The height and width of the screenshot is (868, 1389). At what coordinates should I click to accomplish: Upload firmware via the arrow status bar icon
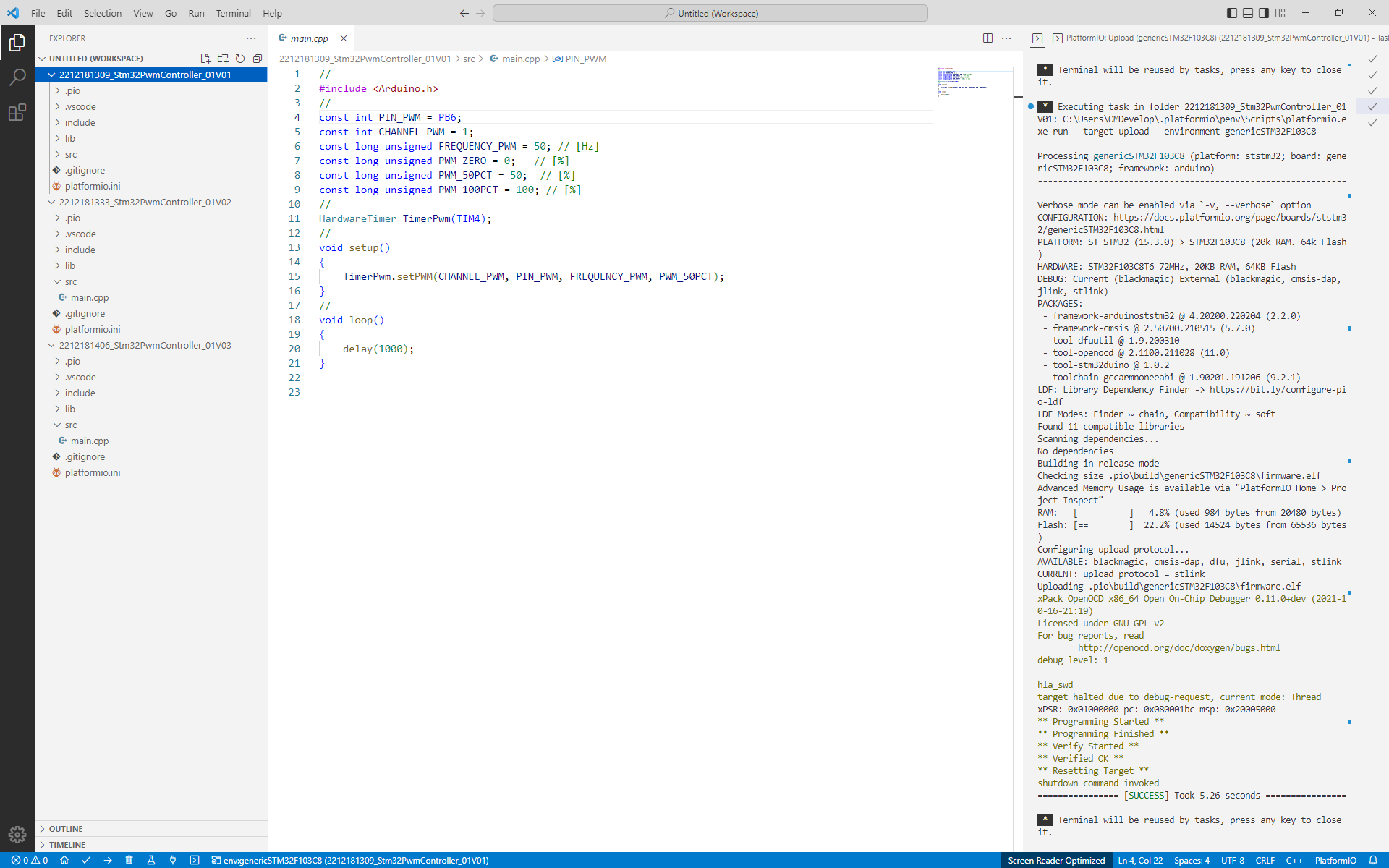click(109, 860)
